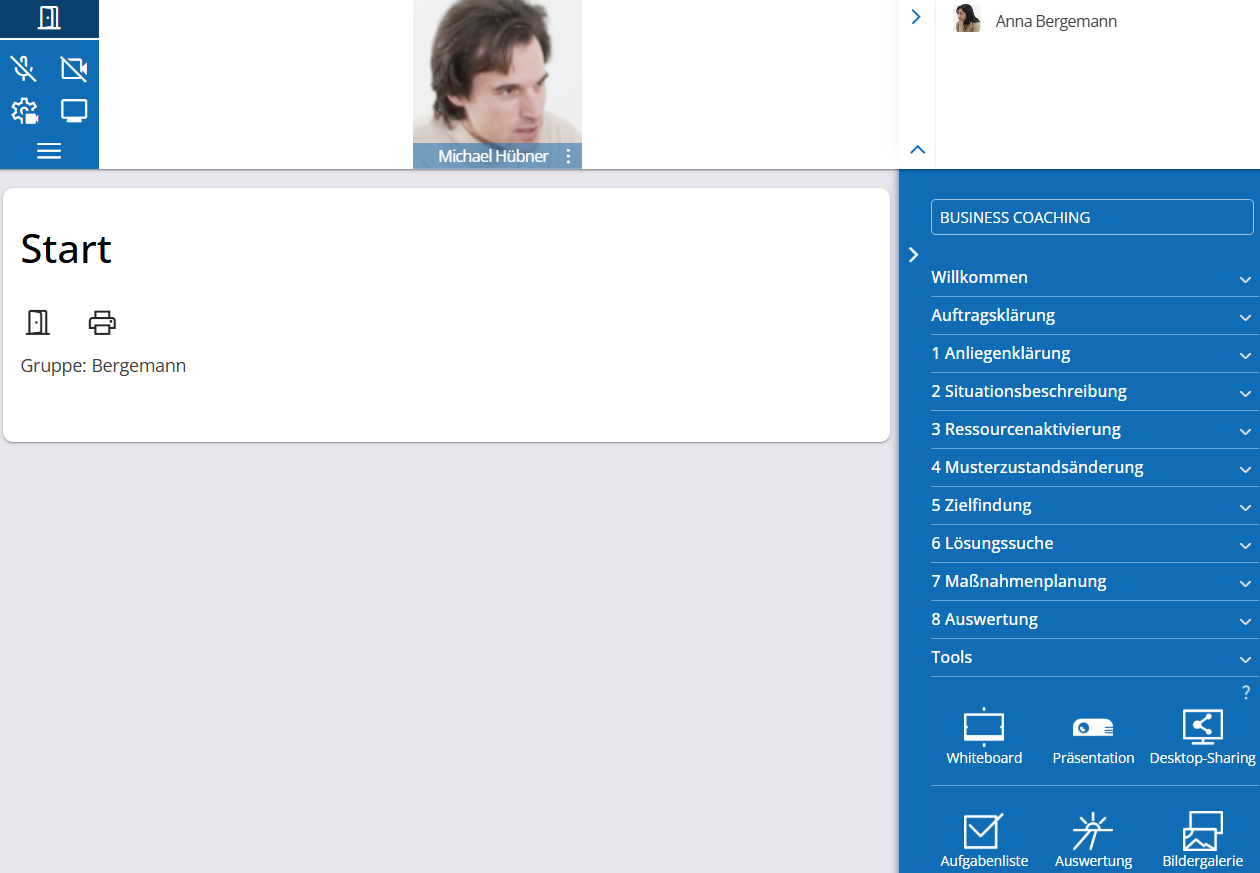The image size is (1260, 873).
Task: Toggle screen sharing monitor icon
Action: coord(74,111)
